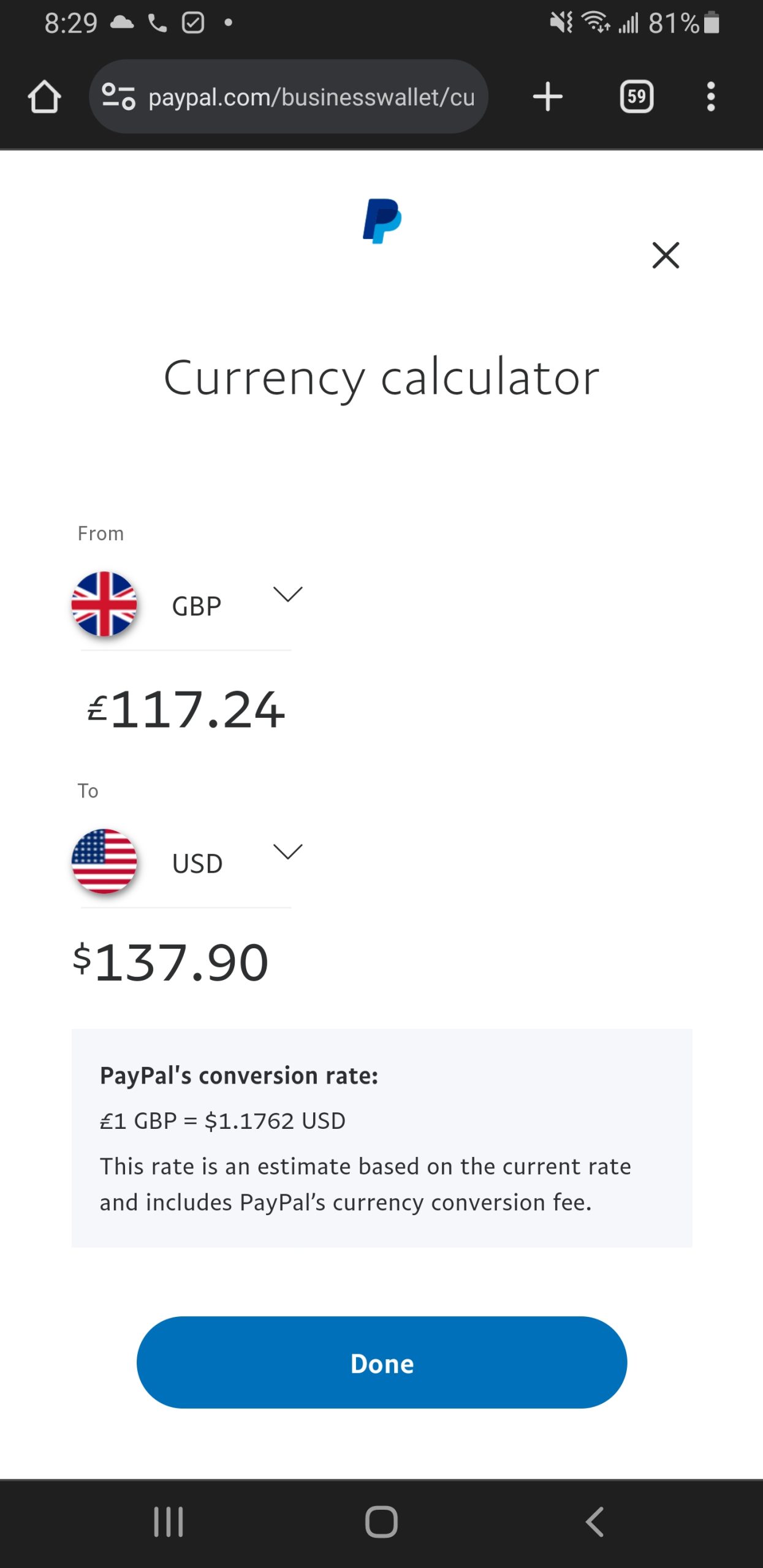Expand the USD target currency dropdown

coord(287,851)
